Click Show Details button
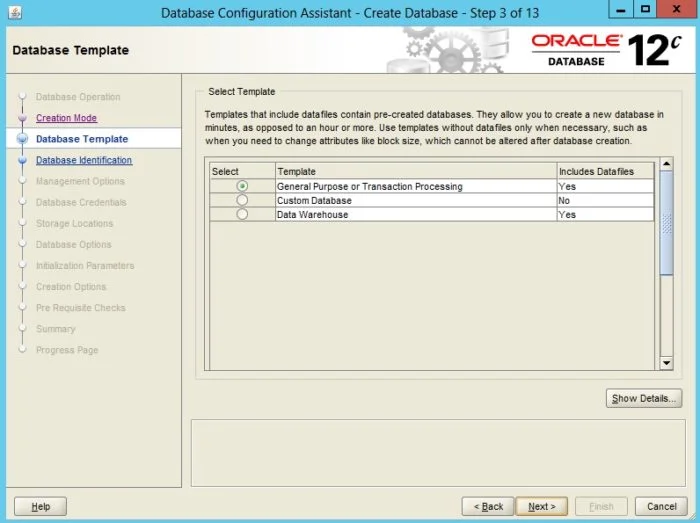Image resolution: width=700 pixels, height=523 pixels. coord(644,398)
